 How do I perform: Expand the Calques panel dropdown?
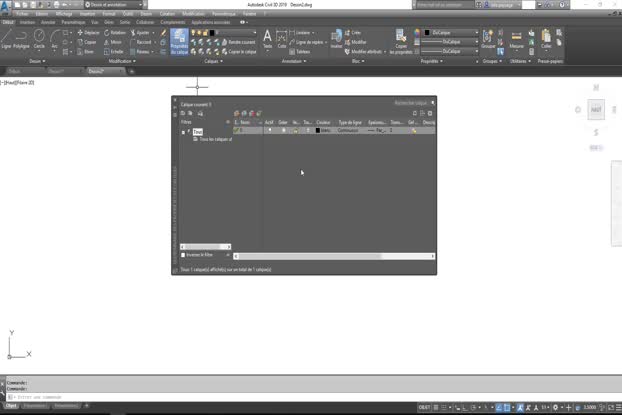point(213,61)
